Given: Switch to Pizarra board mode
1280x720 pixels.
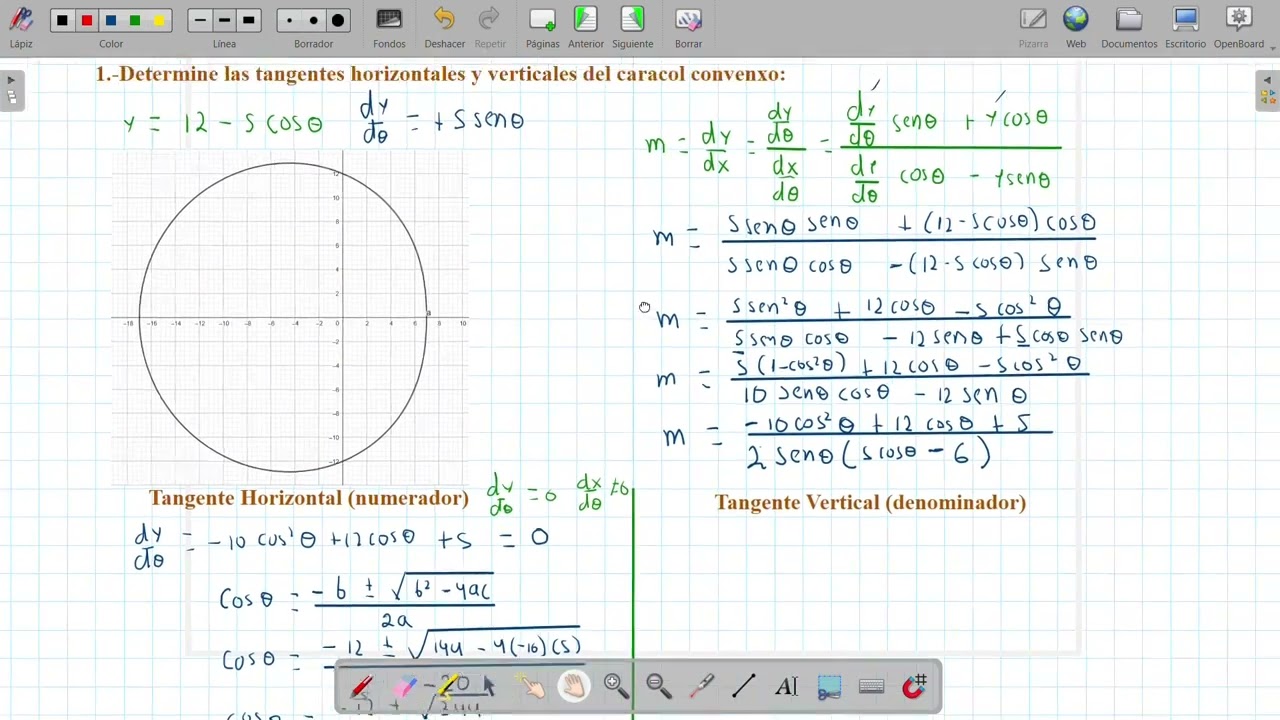Looking at the screenshot, I should point(1033,27).
